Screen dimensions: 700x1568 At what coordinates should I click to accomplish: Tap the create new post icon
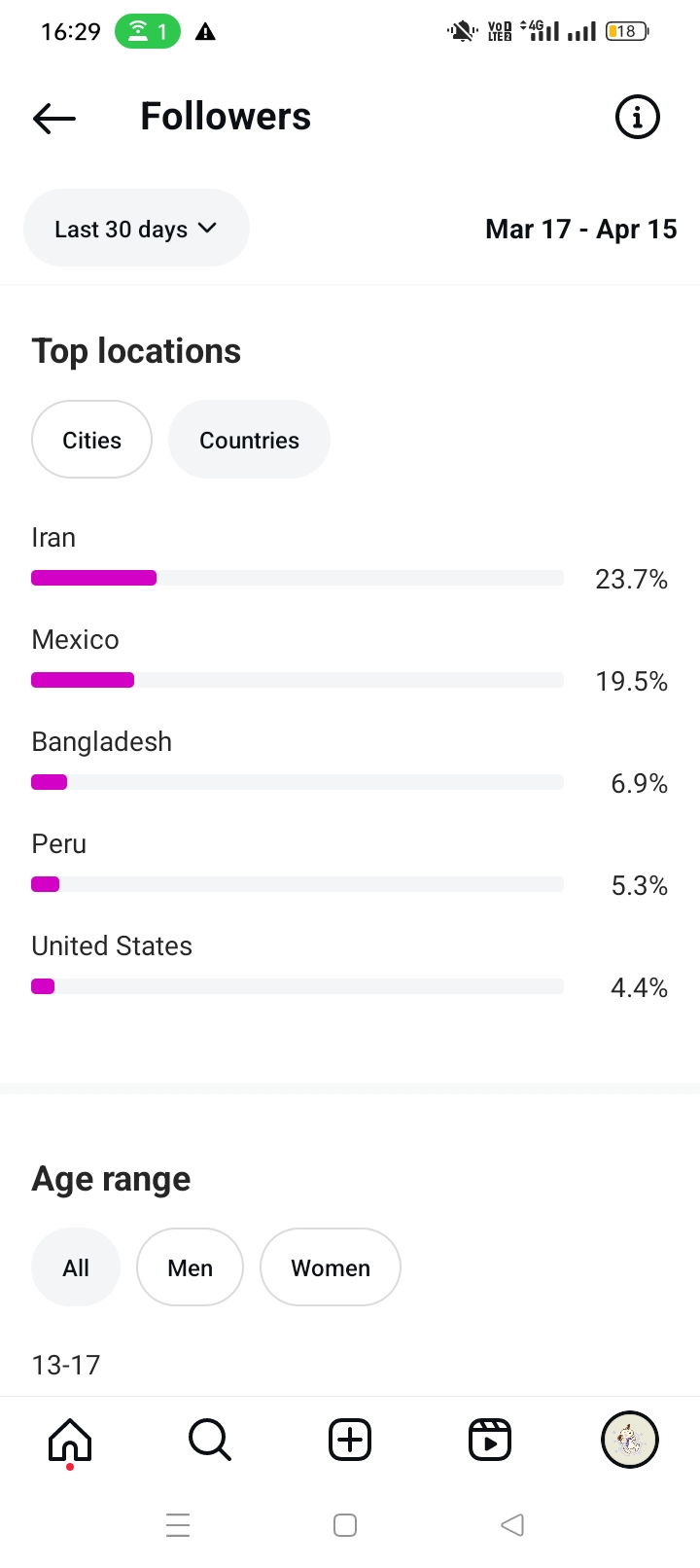click(350, 1440)
